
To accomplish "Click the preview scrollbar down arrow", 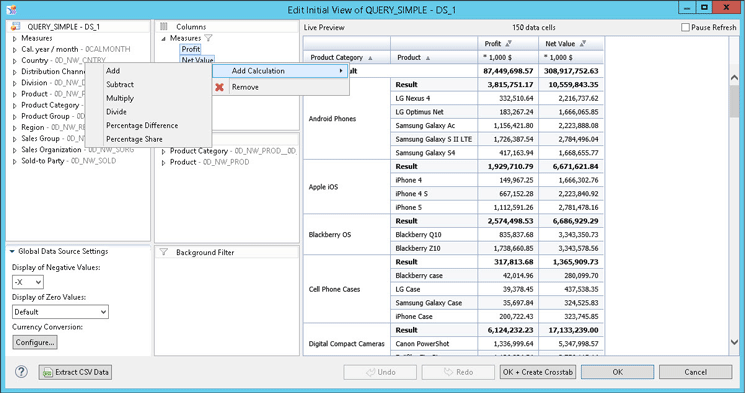I will (x=734, y=342).
